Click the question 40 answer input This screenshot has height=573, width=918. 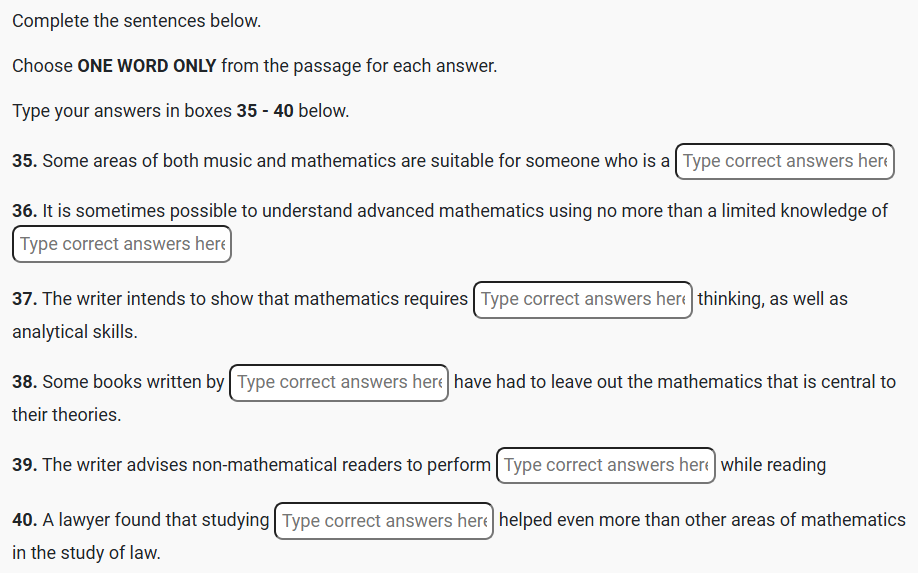point(383,521)
